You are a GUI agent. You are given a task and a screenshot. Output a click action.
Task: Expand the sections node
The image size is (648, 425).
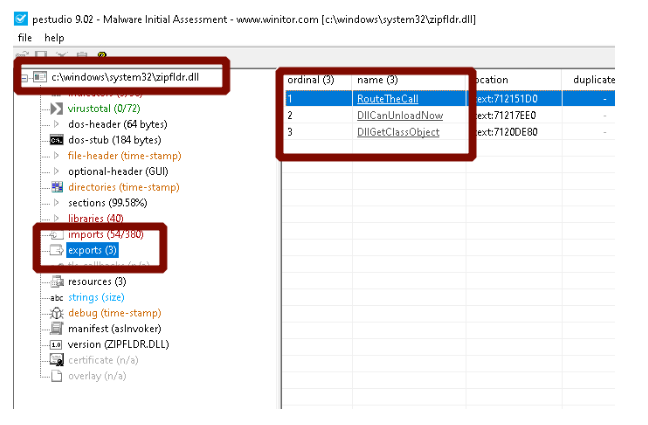(57, 203)
